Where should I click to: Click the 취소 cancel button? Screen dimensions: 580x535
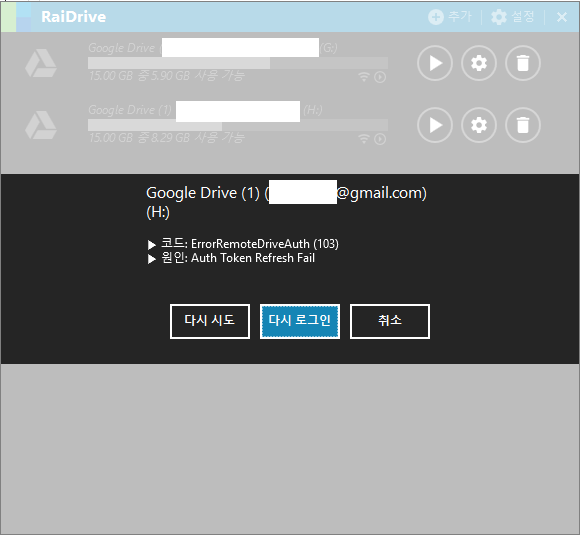(390, 321)
